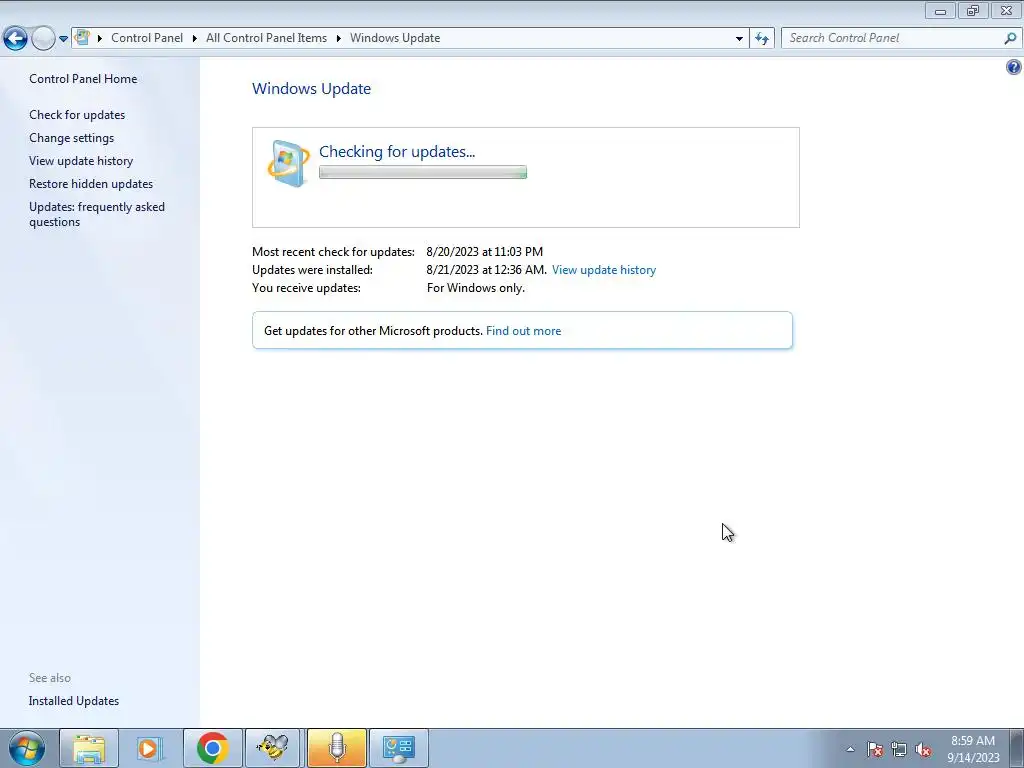This screenshot has width=1024, height=768.
Task: Click Check for updates in sidebar
Action: [77, 114]
